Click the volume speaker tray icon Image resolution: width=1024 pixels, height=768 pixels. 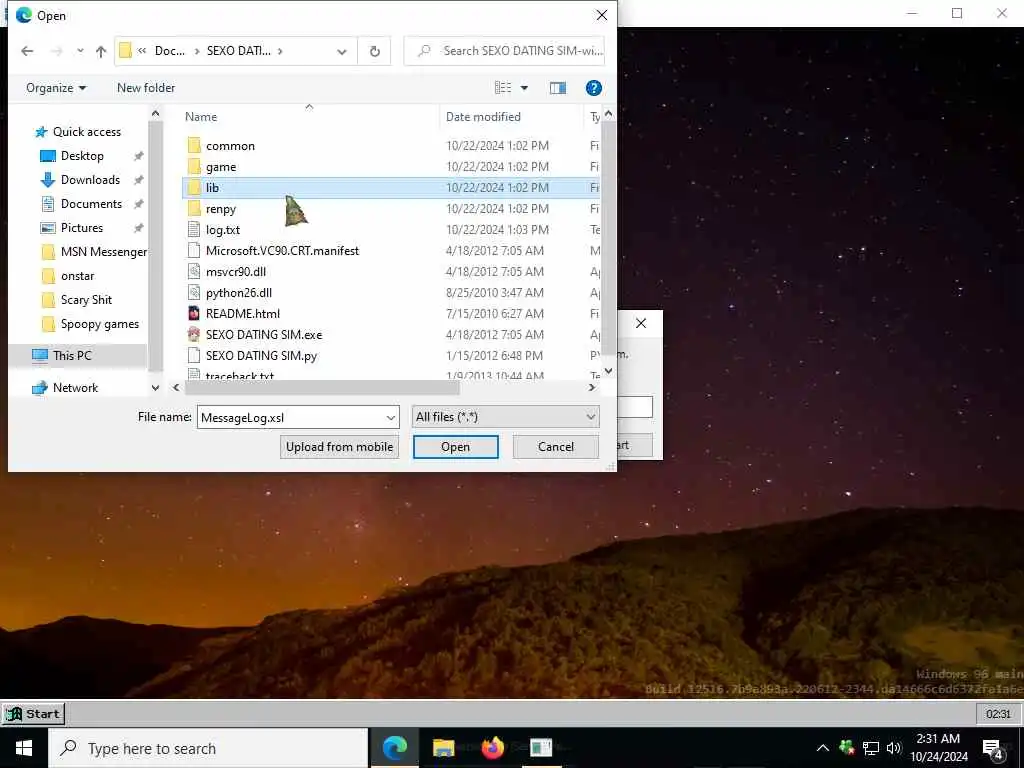point(893,748)
